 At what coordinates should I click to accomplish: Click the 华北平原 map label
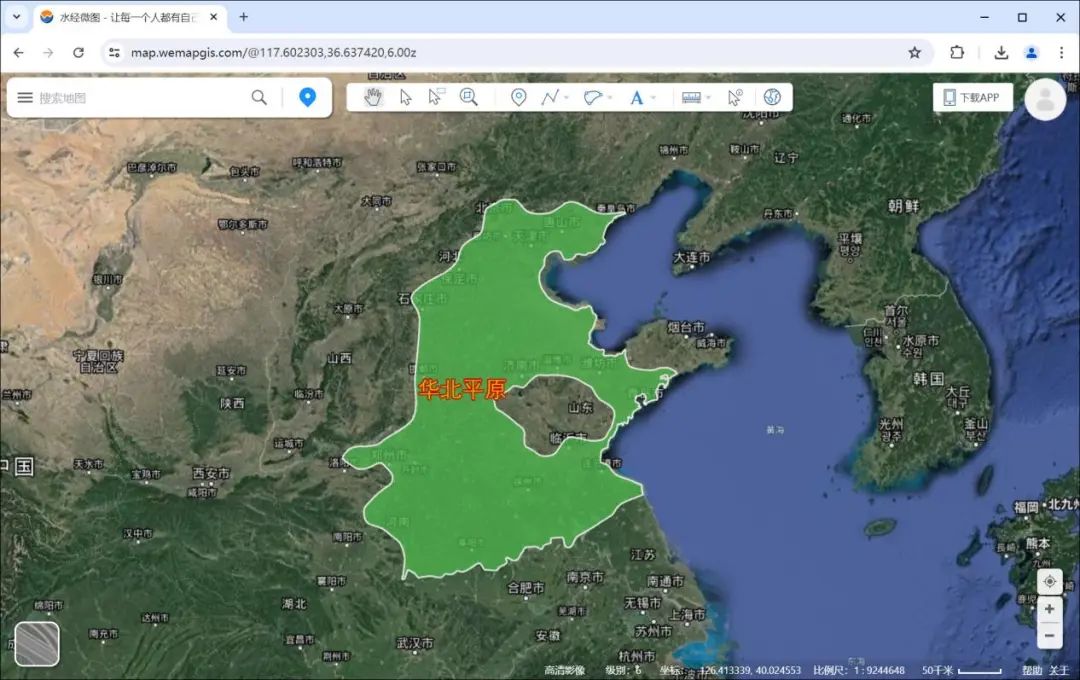pos(462,389)
